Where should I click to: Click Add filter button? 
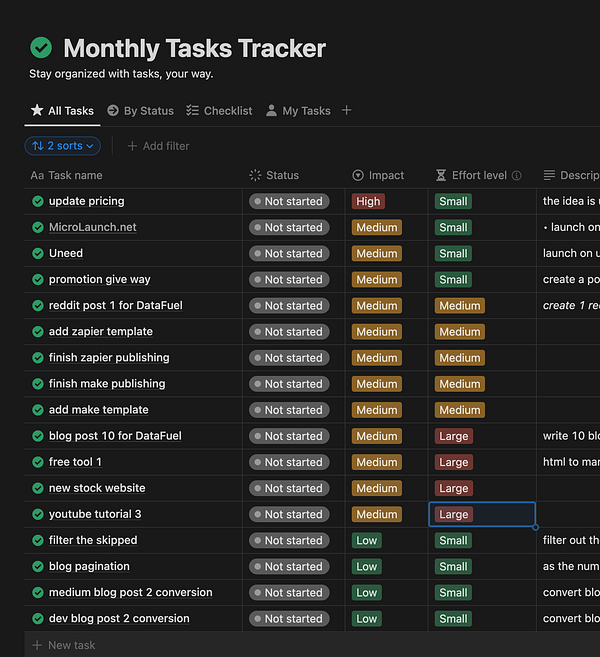click(158, 146)
